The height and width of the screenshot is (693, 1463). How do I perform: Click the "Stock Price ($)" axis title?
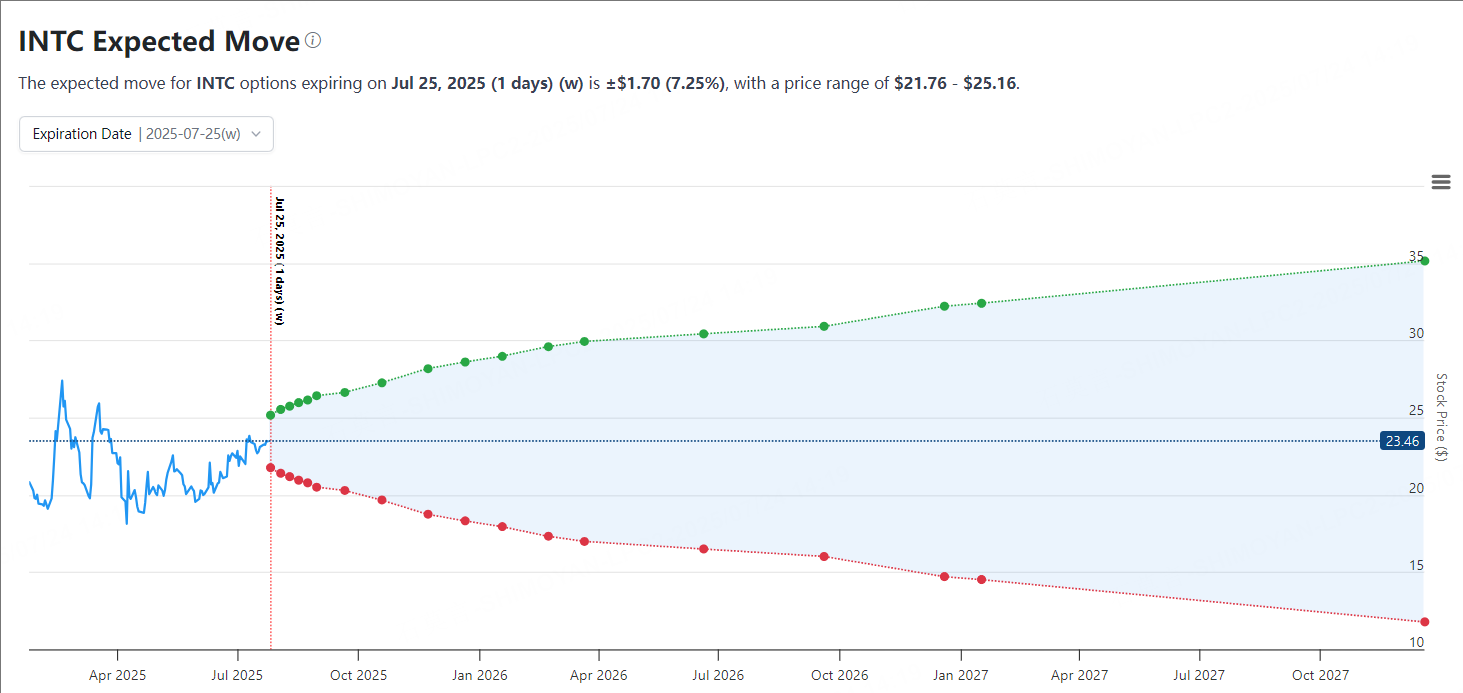click(x=1441, y=417)
